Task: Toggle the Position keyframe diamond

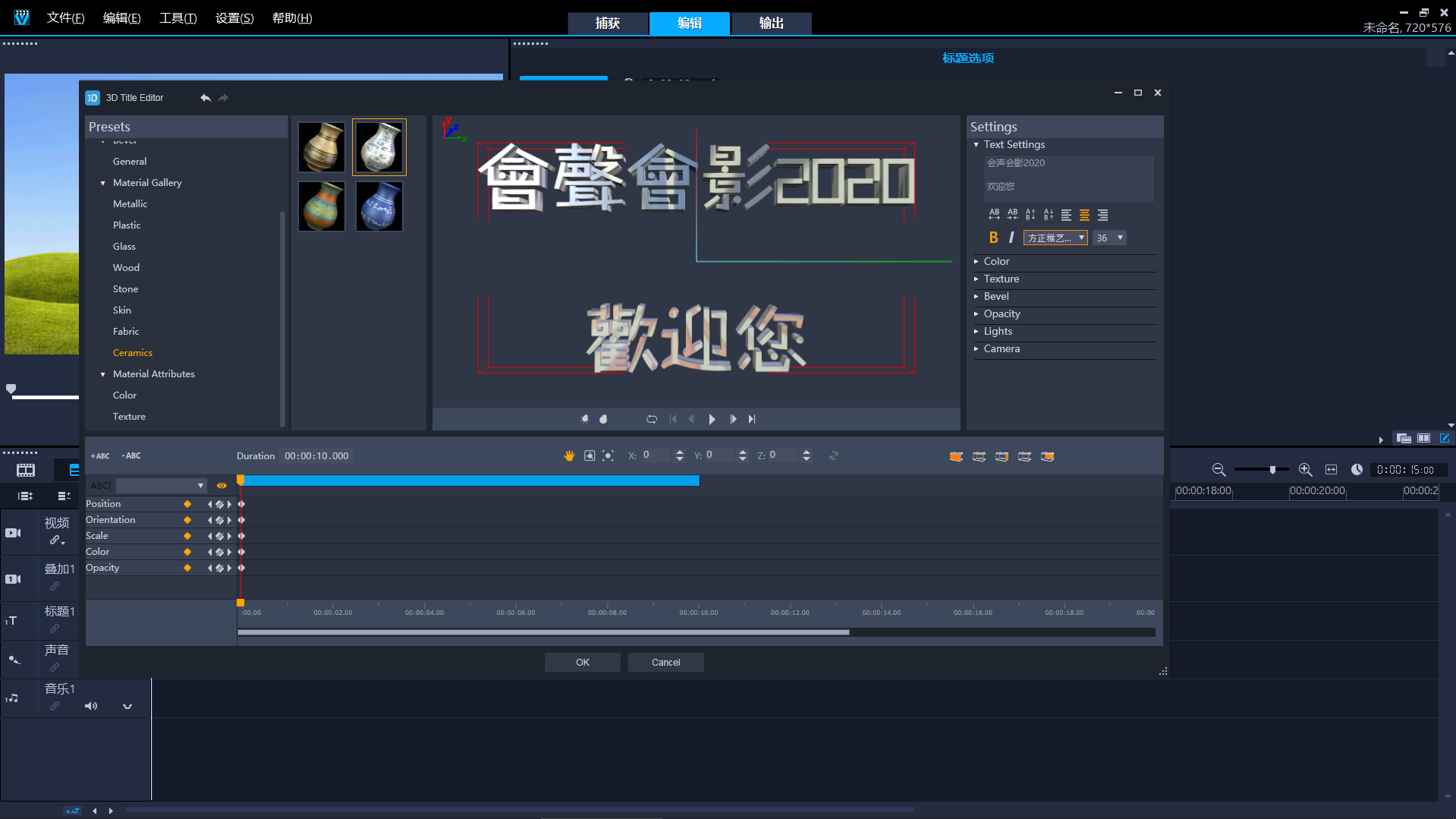Action: 187,504
